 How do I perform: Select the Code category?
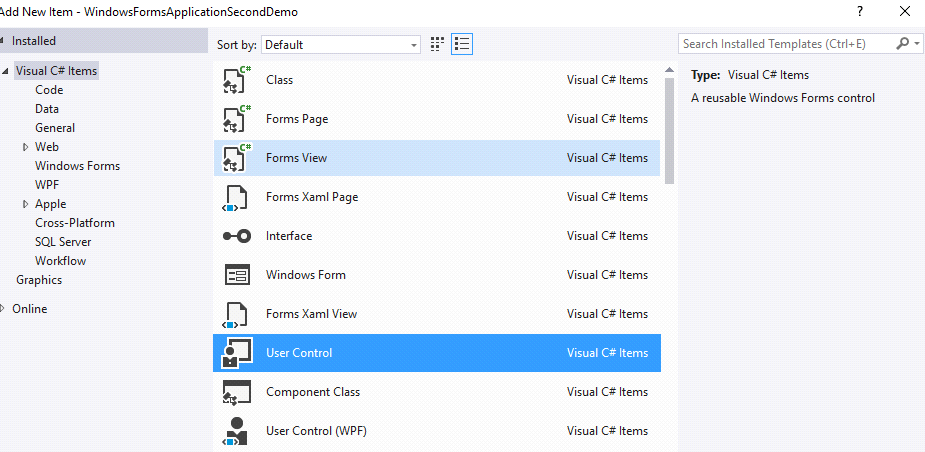[x=49, y=90]
